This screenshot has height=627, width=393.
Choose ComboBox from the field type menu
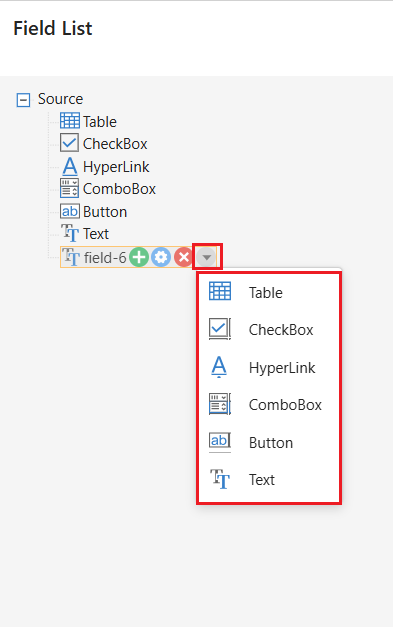point(269,405)
